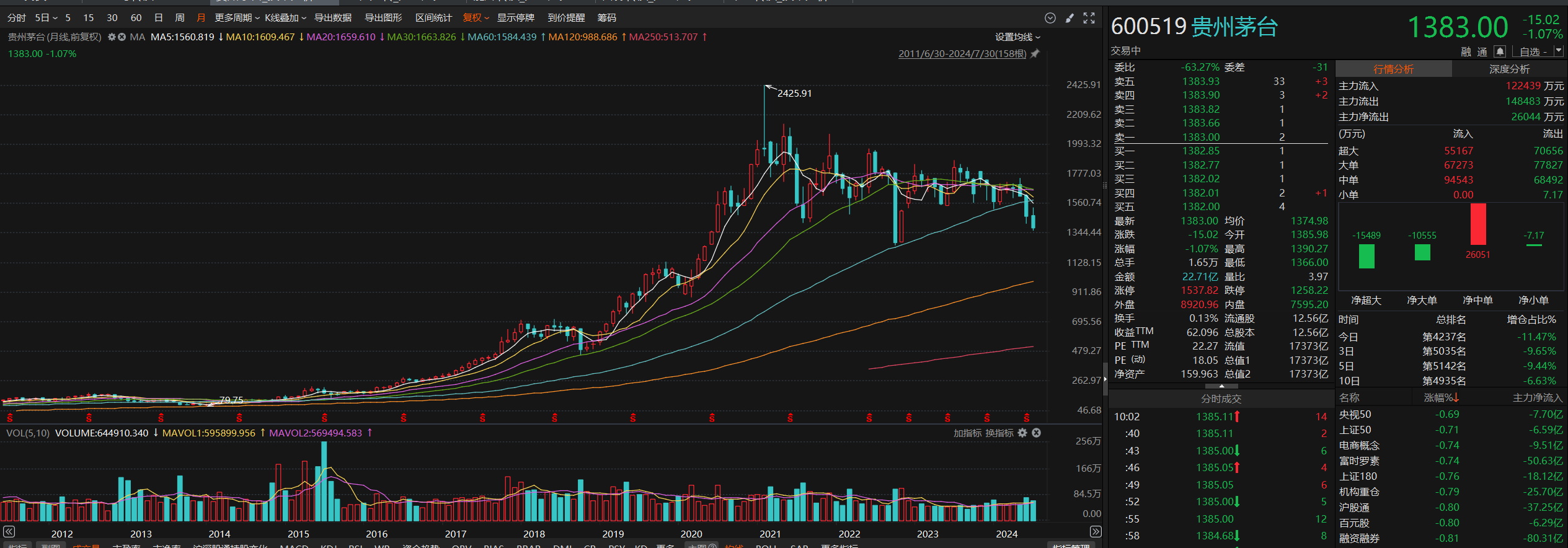This screenshot has height=548, width=1568.
Task: Open the K线叠加 overlay dropdown
Action: pyautogui.click(x=286, y=18)
